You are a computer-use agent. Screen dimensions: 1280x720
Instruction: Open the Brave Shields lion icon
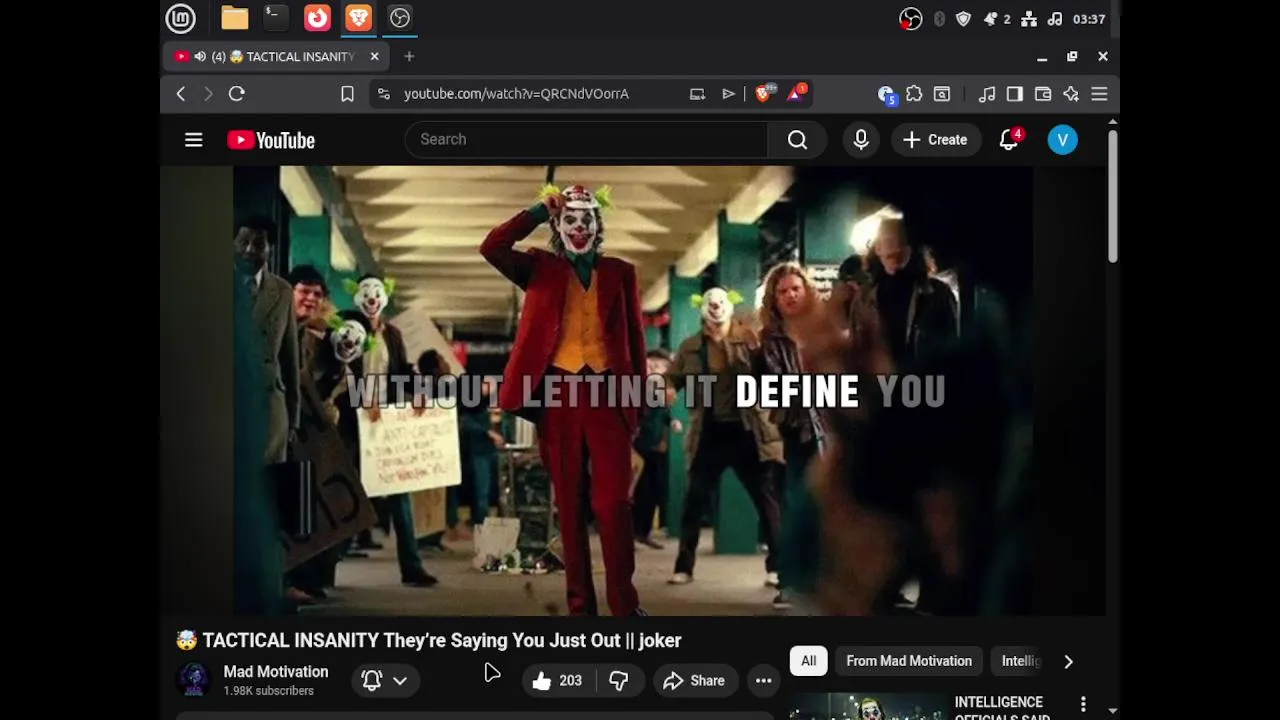(765, 93)
